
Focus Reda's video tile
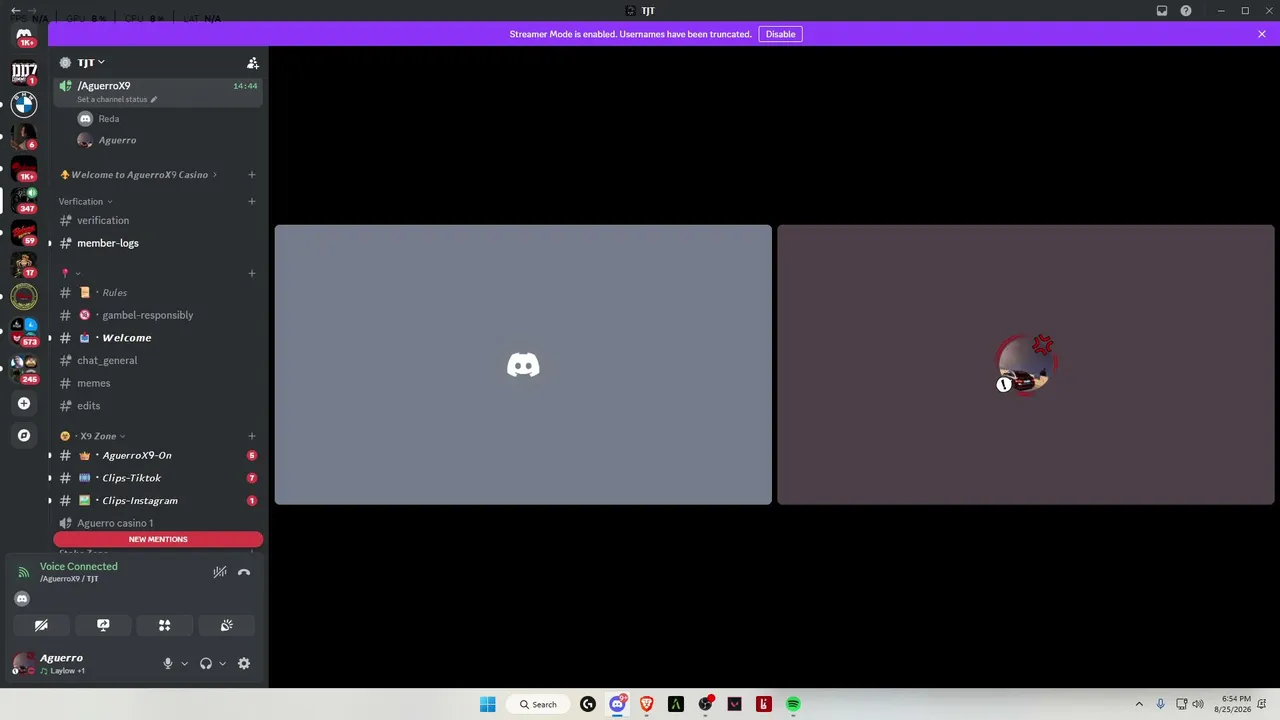(x=523, y=365)
